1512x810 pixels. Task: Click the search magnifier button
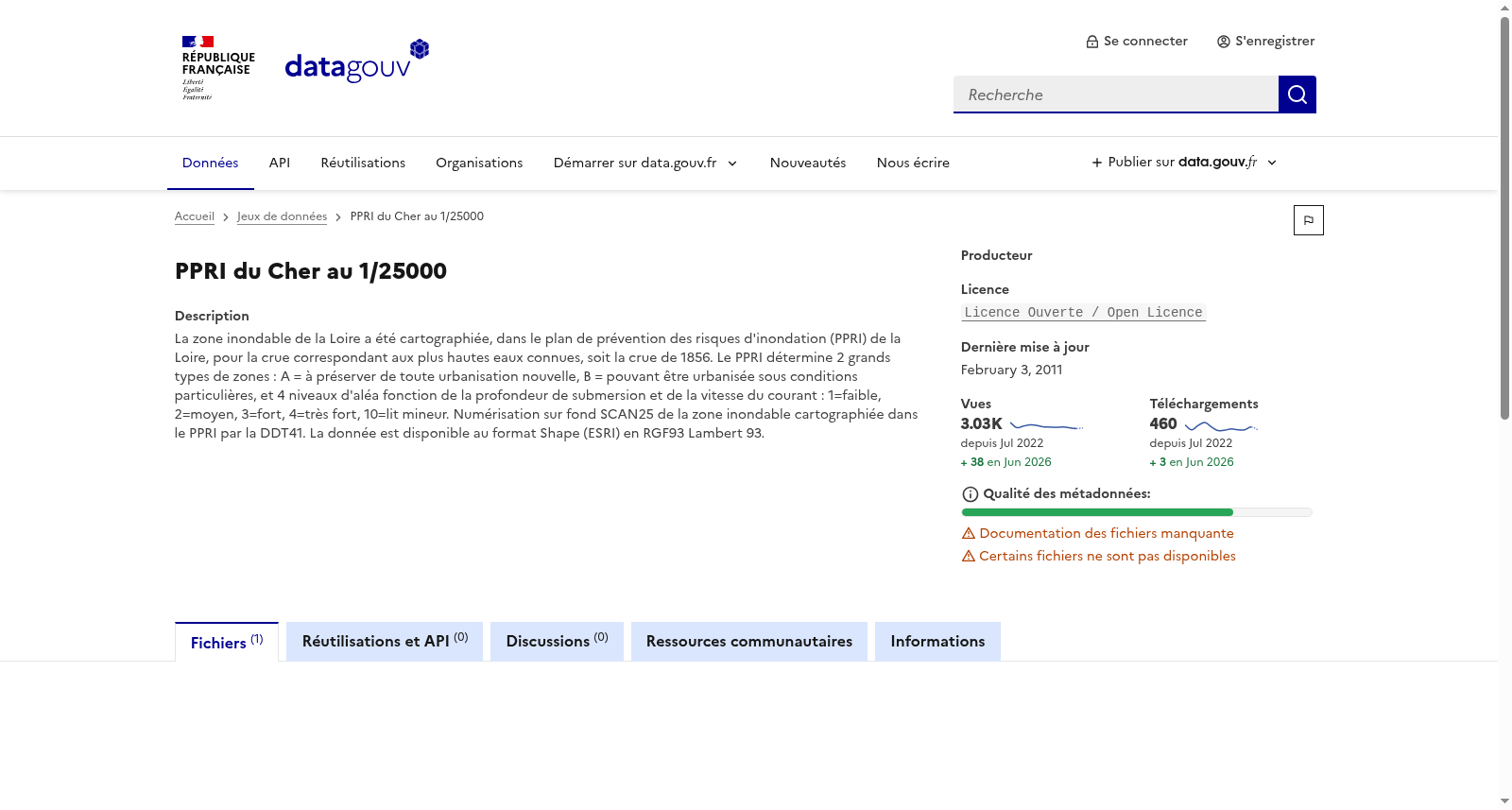pos(1297,95)
